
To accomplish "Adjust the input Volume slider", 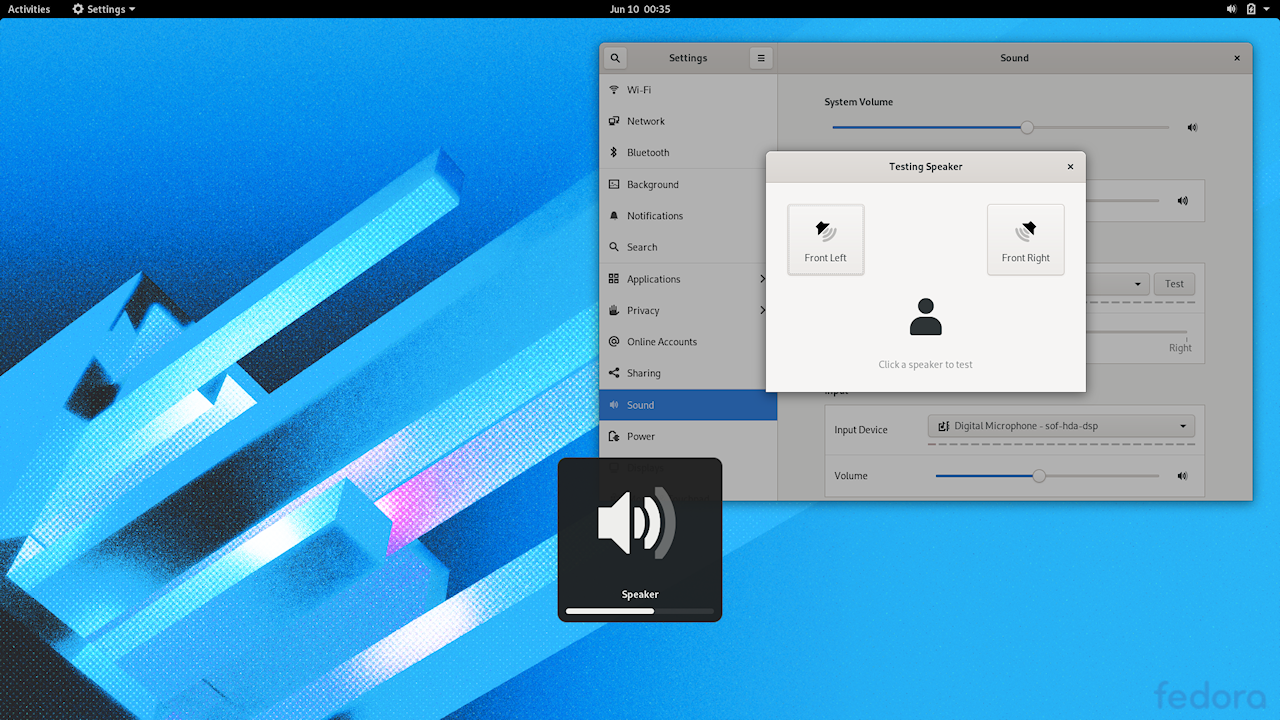I will (x=1047, y=476).
